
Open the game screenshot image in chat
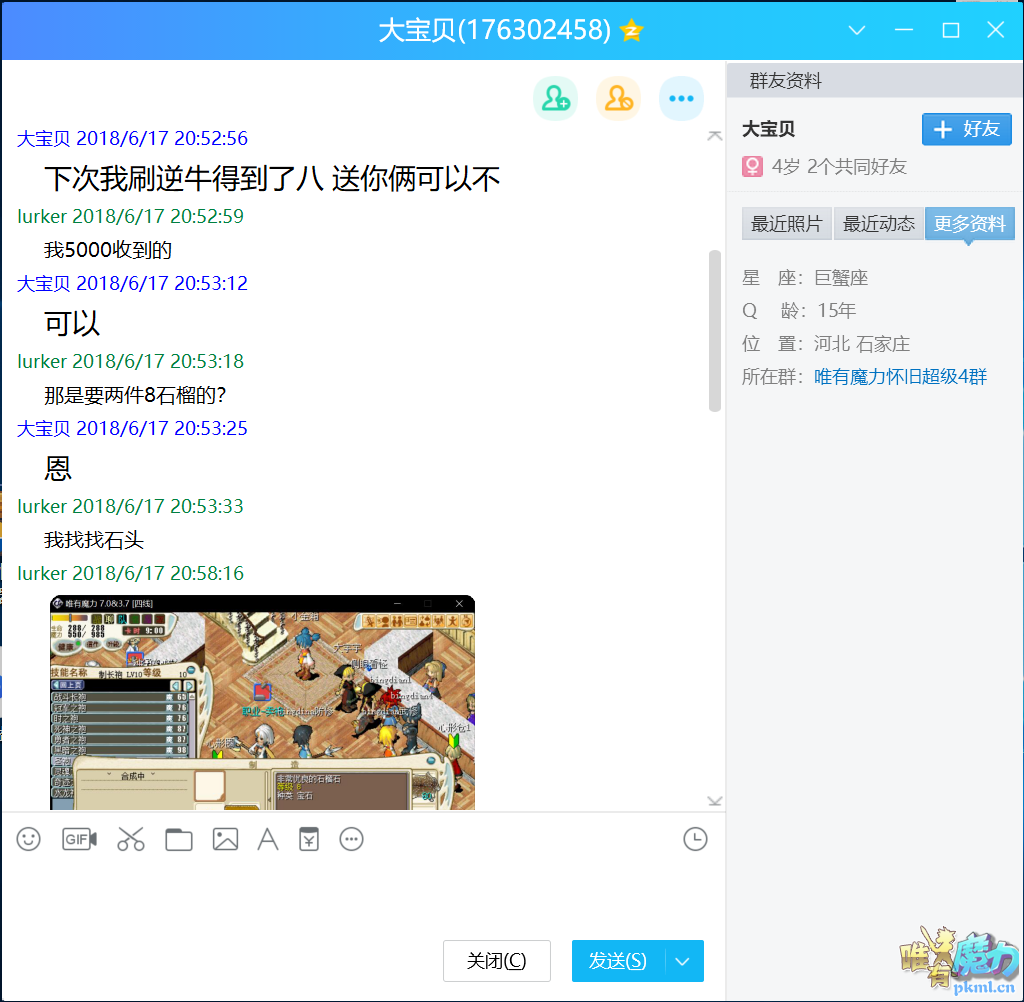coord(262,702)
